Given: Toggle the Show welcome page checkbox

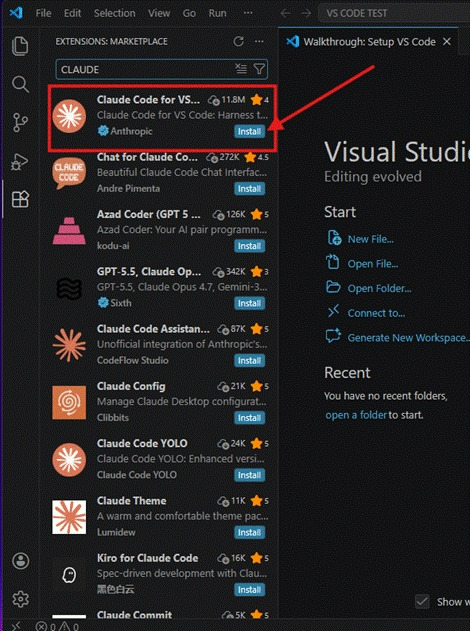Looking at the screenshot, I should [x=422, y=602].
